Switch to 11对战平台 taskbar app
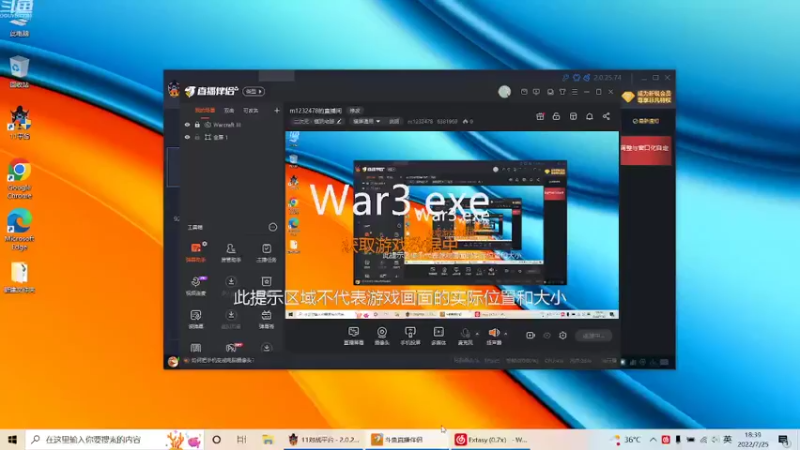 (x=324, y=439)
